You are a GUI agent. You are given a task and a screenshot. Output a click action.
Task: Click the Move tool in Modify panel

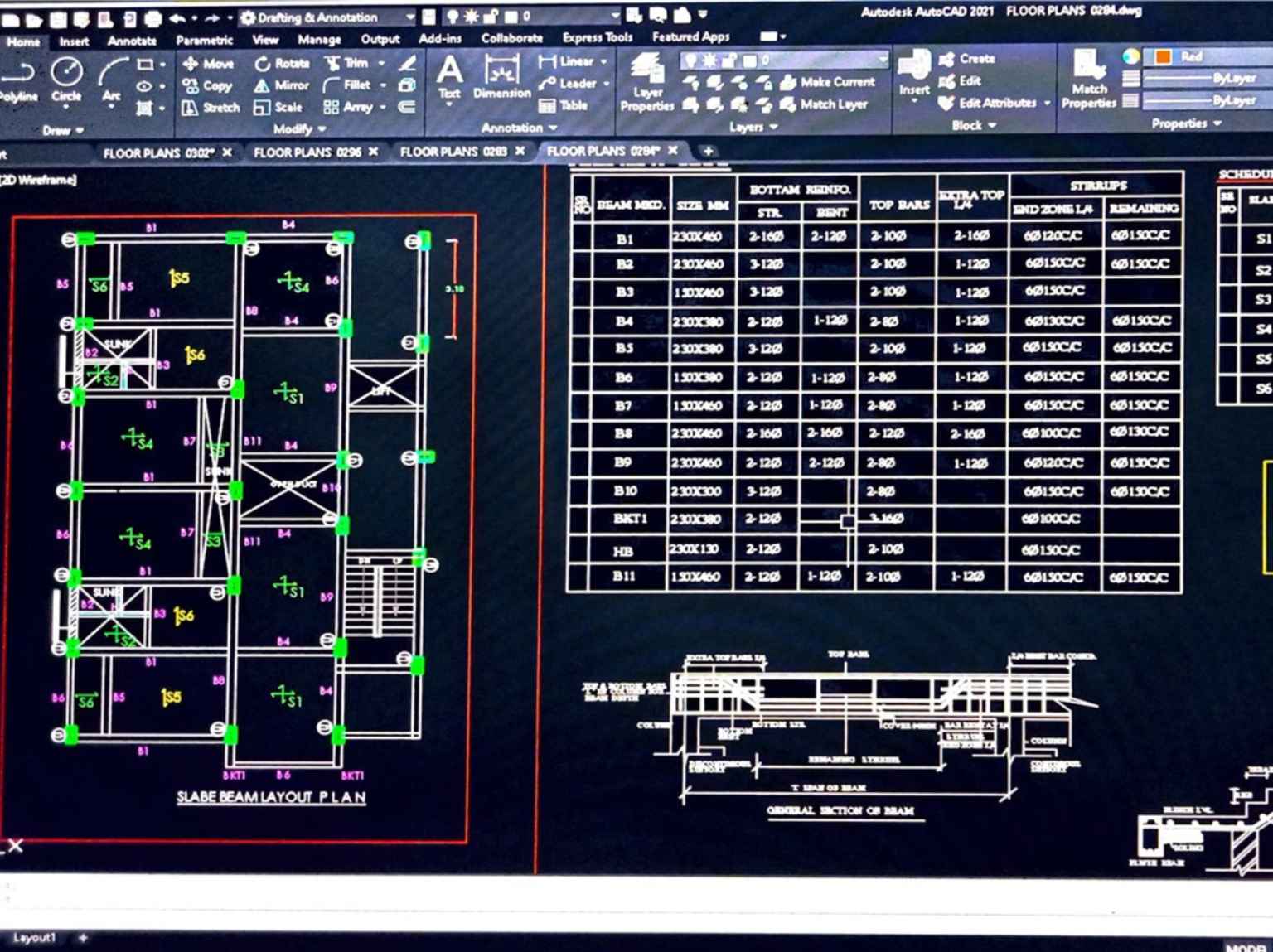[x=208, y=64]
